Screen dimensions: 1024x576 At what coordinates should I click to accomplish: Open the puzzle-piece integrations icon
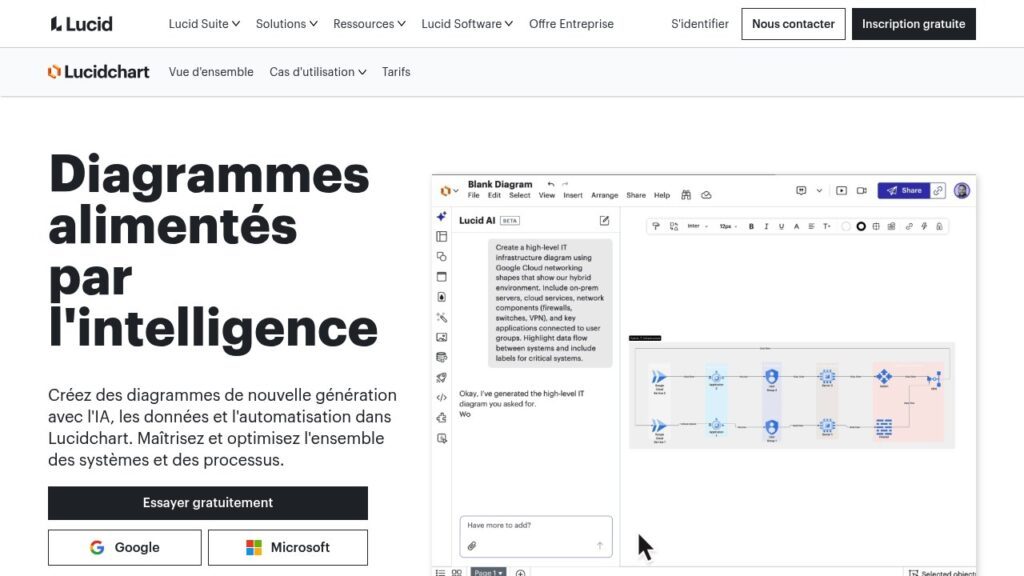click(x=441, y=418)
